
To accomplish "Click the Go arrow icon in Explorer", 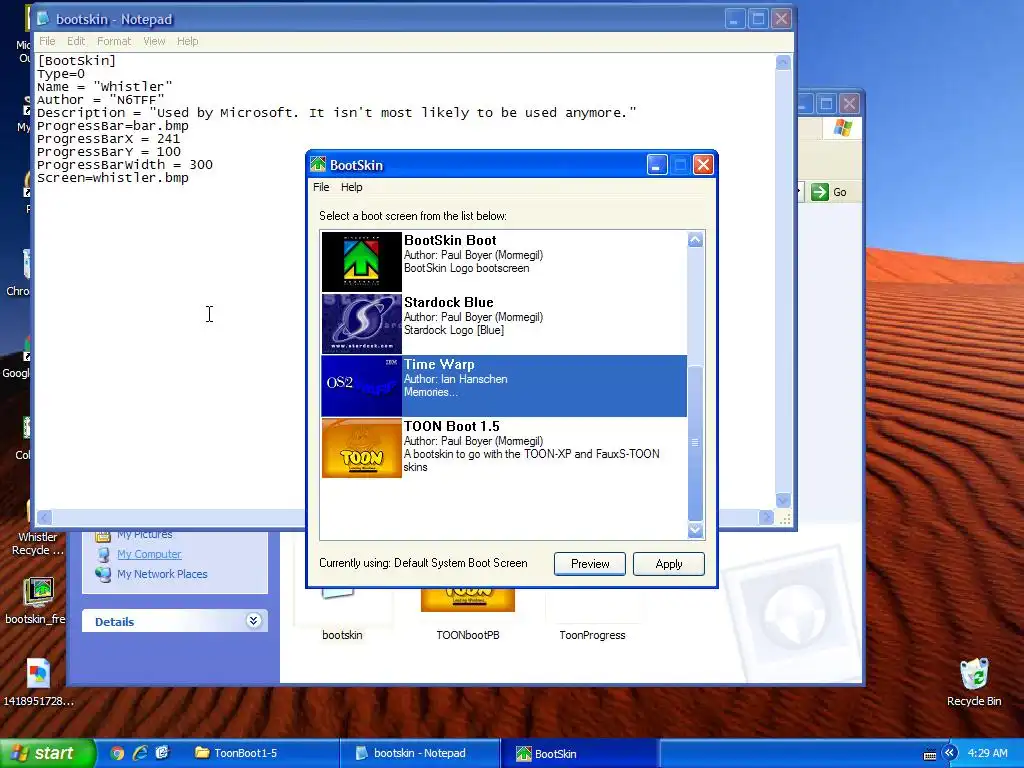I will [x=819, y=192].
